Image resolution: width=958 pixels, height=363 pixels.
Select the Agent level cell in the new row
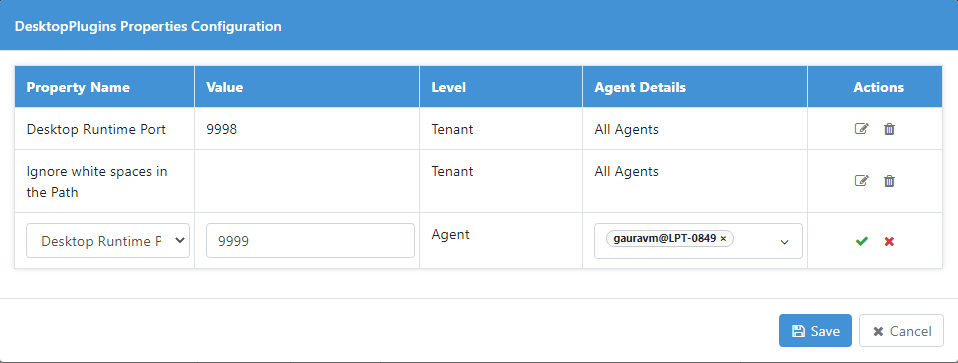pos(501,241)
